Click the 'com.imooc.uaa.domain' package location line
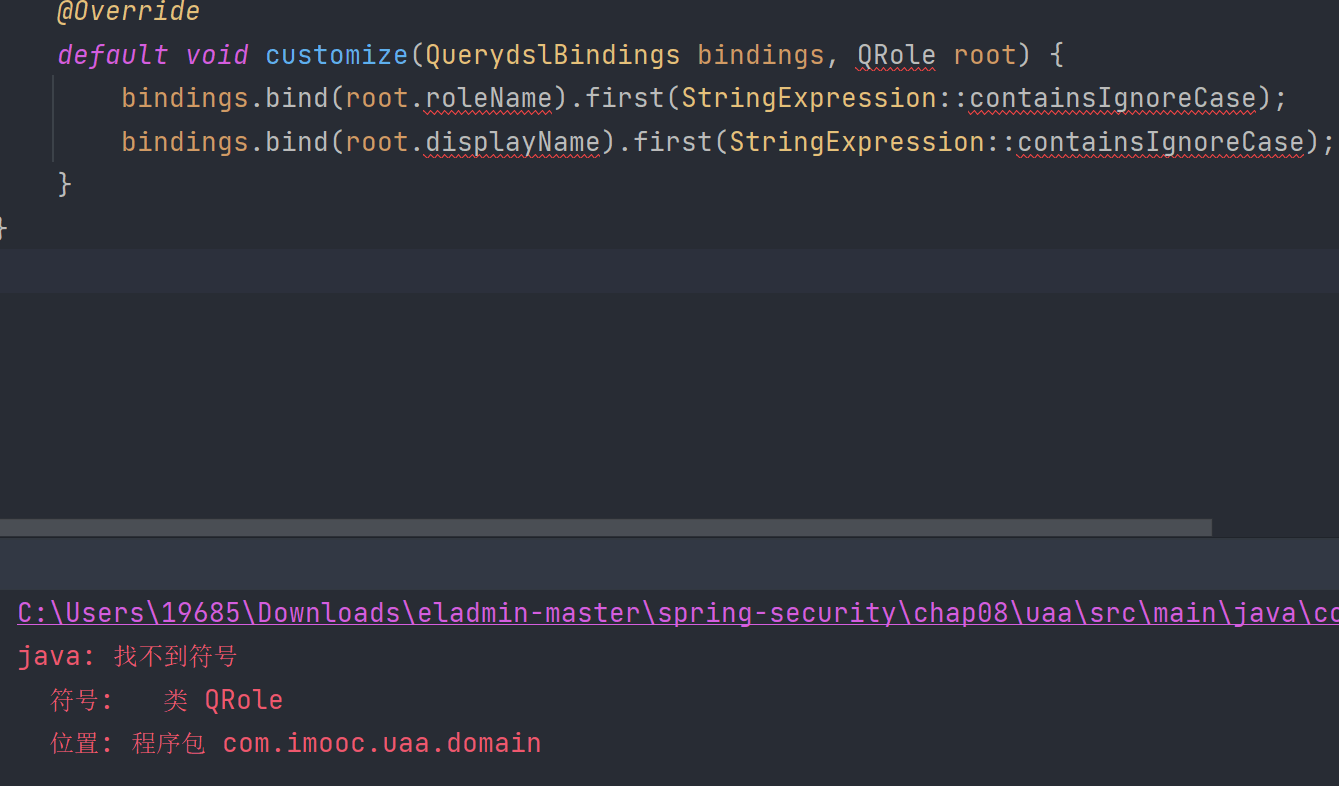The width and height of the screenshot is (1339, 786). pos(296,743)
